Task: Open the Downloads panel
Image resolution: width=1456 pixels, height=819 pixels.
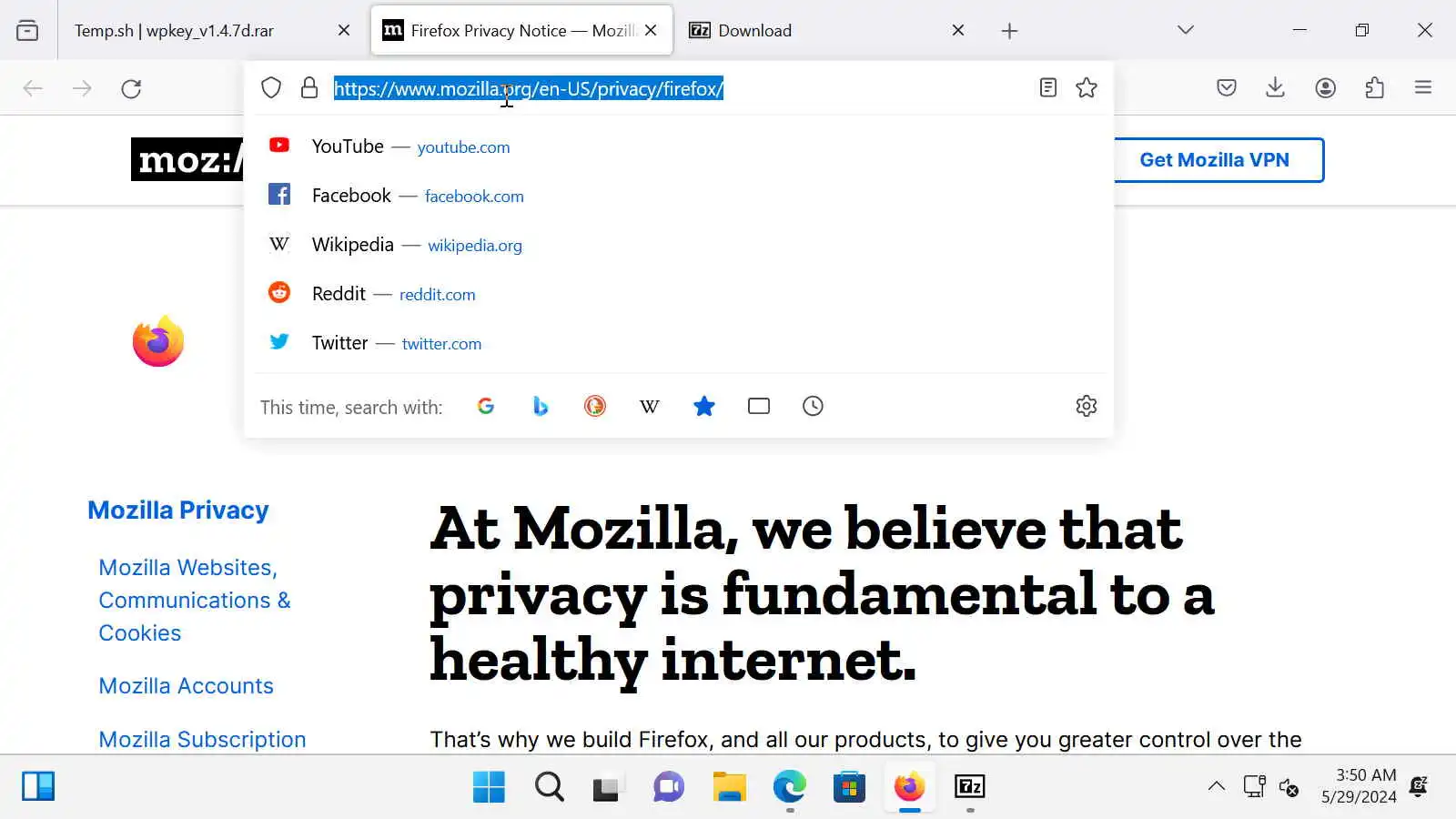Action: click(1276, 88)
